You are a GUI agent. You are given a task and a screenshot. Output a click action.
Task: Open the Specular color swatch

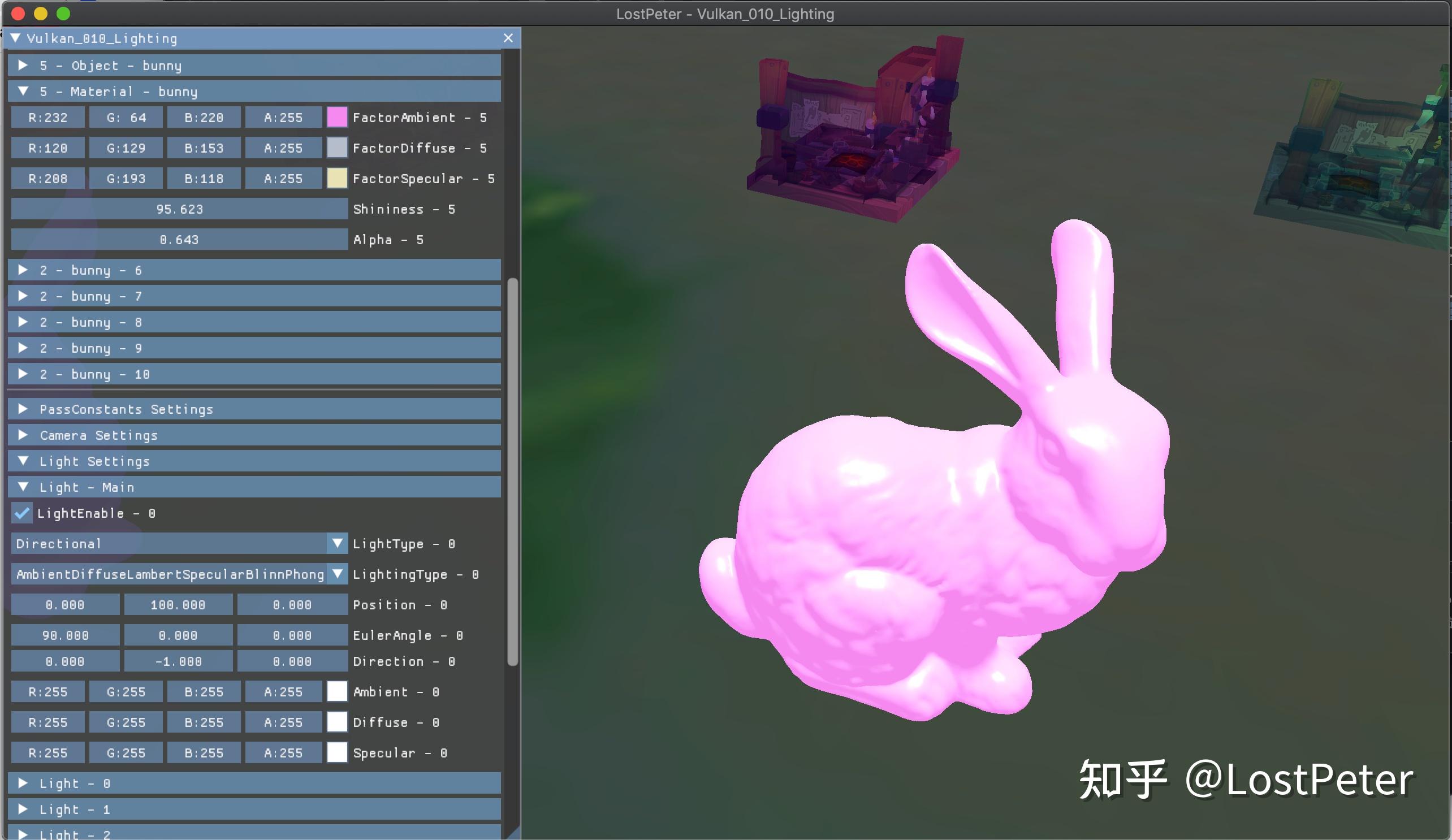336,752
